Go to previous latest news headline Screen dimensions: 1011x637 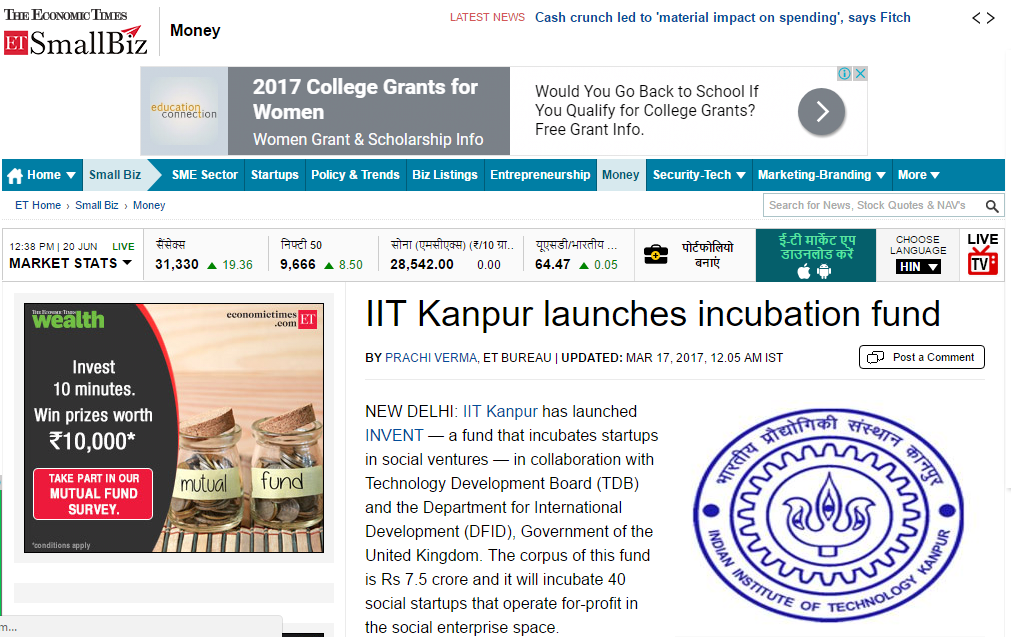pos(977,18)
